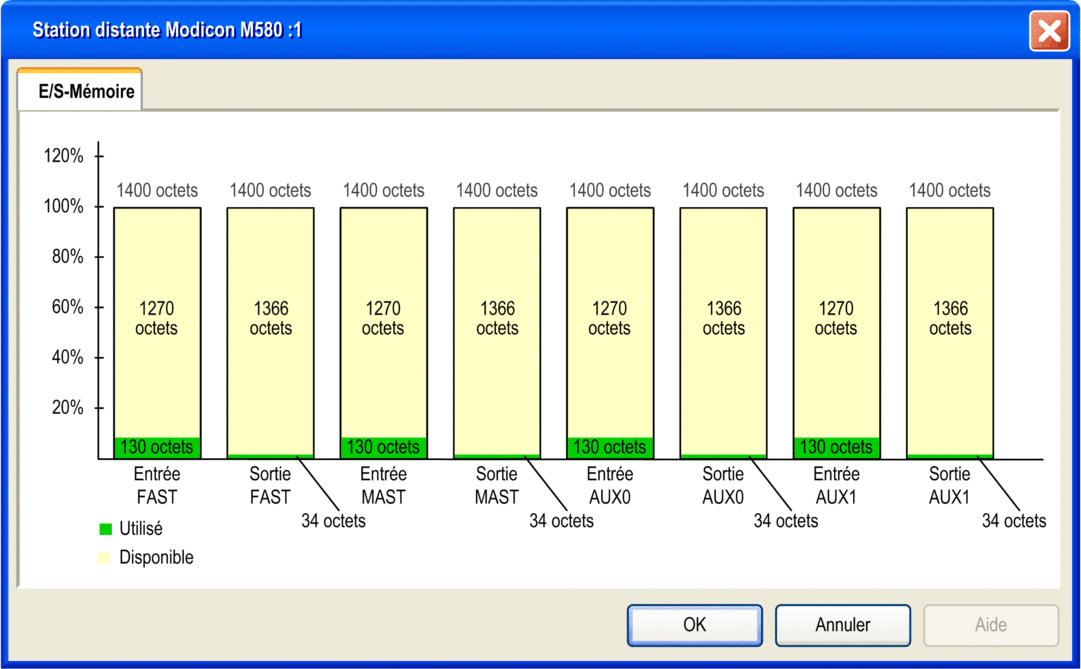Screen dimensions: 1081x669
Task: Click the Sortie AUX0 1366 octets available area
Action: click(x=723, y=331)
